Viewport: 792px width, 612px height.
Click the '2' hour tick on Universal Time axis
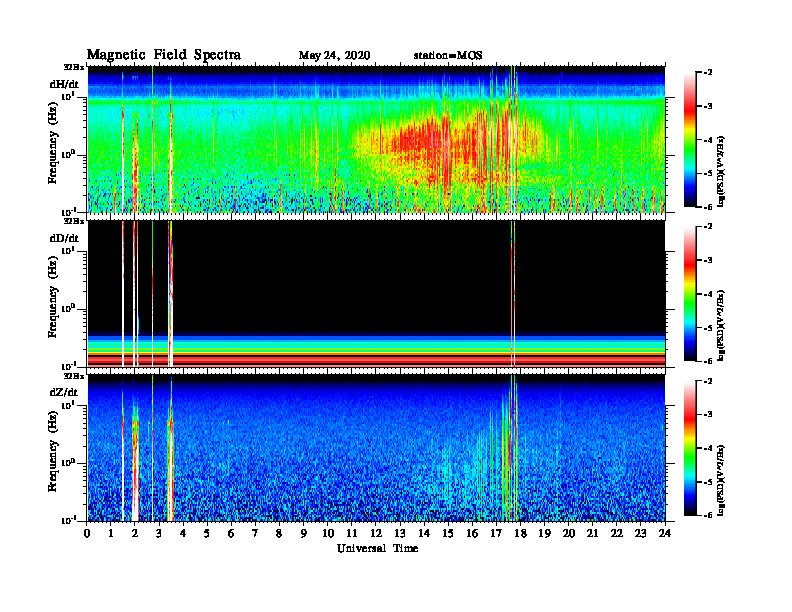(x=135, y=533)
